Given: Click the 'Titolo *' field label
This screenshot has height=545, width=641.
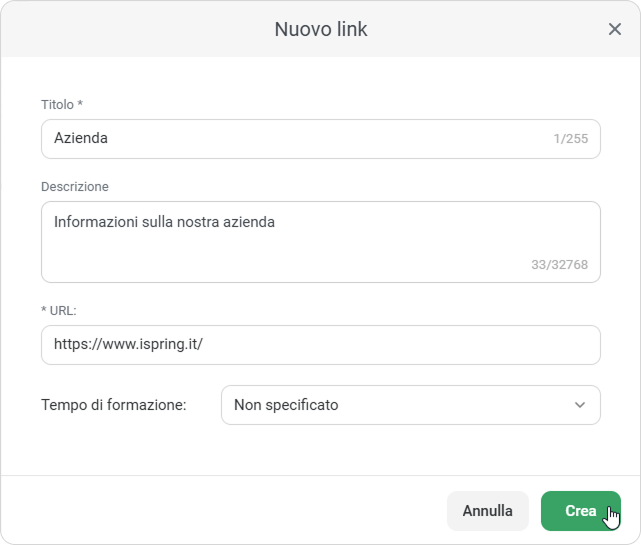Looking at the screenshot, I should [x=62, y=104].
